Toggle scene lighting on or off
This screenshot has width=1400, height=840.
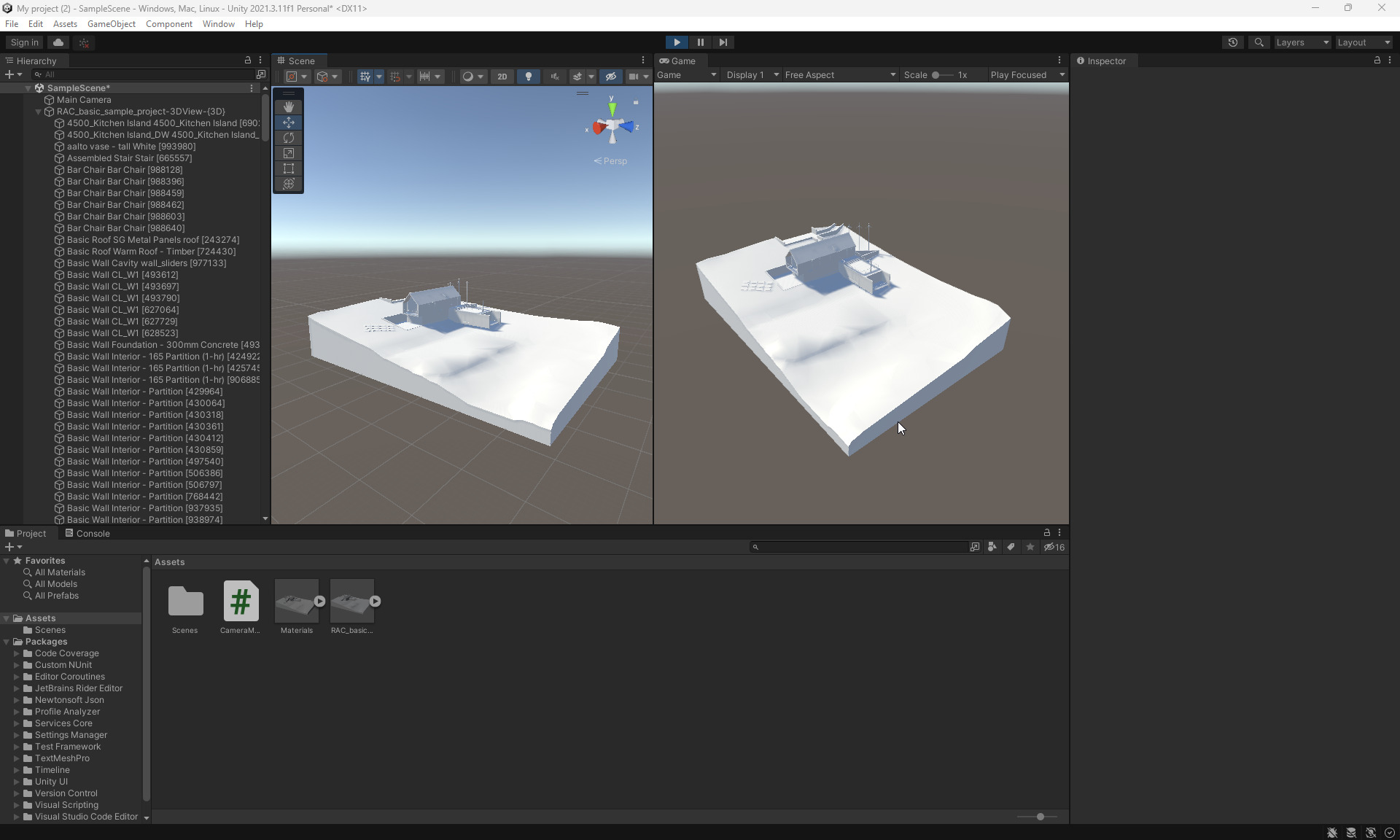pos(529,76)
